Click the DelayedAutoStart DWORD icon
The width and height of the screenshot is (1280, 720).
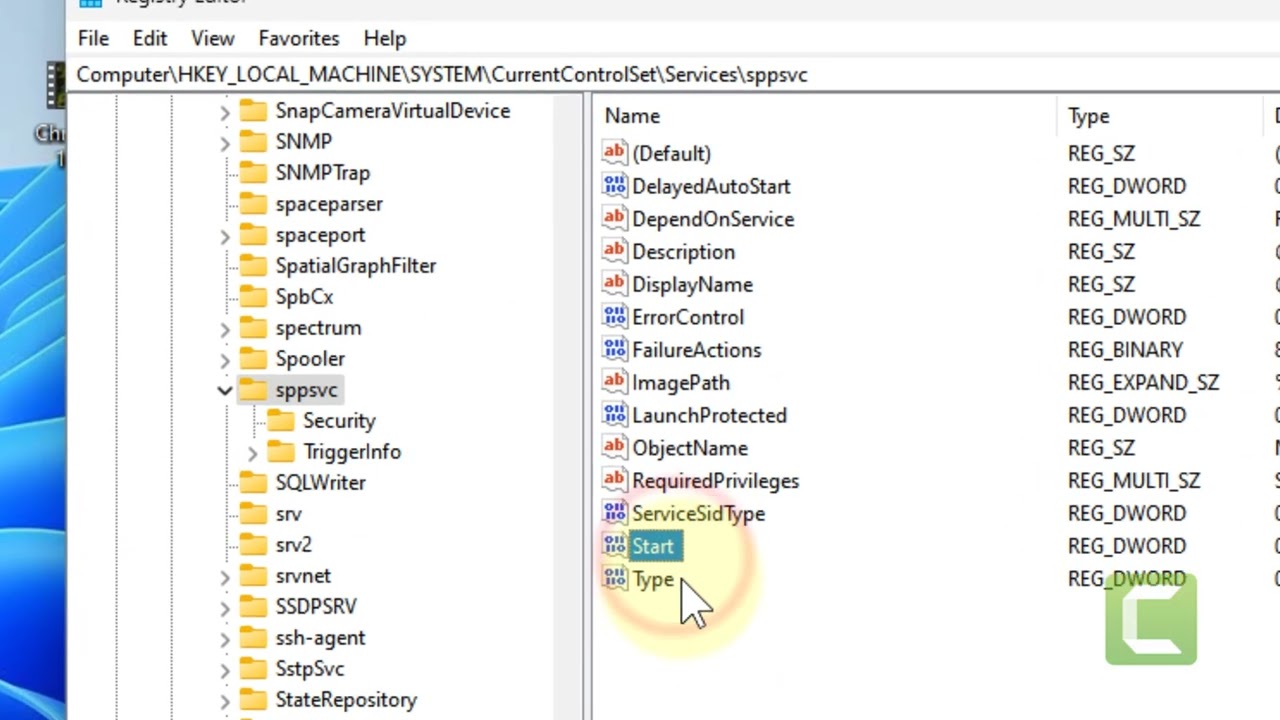tap(615, 186)
